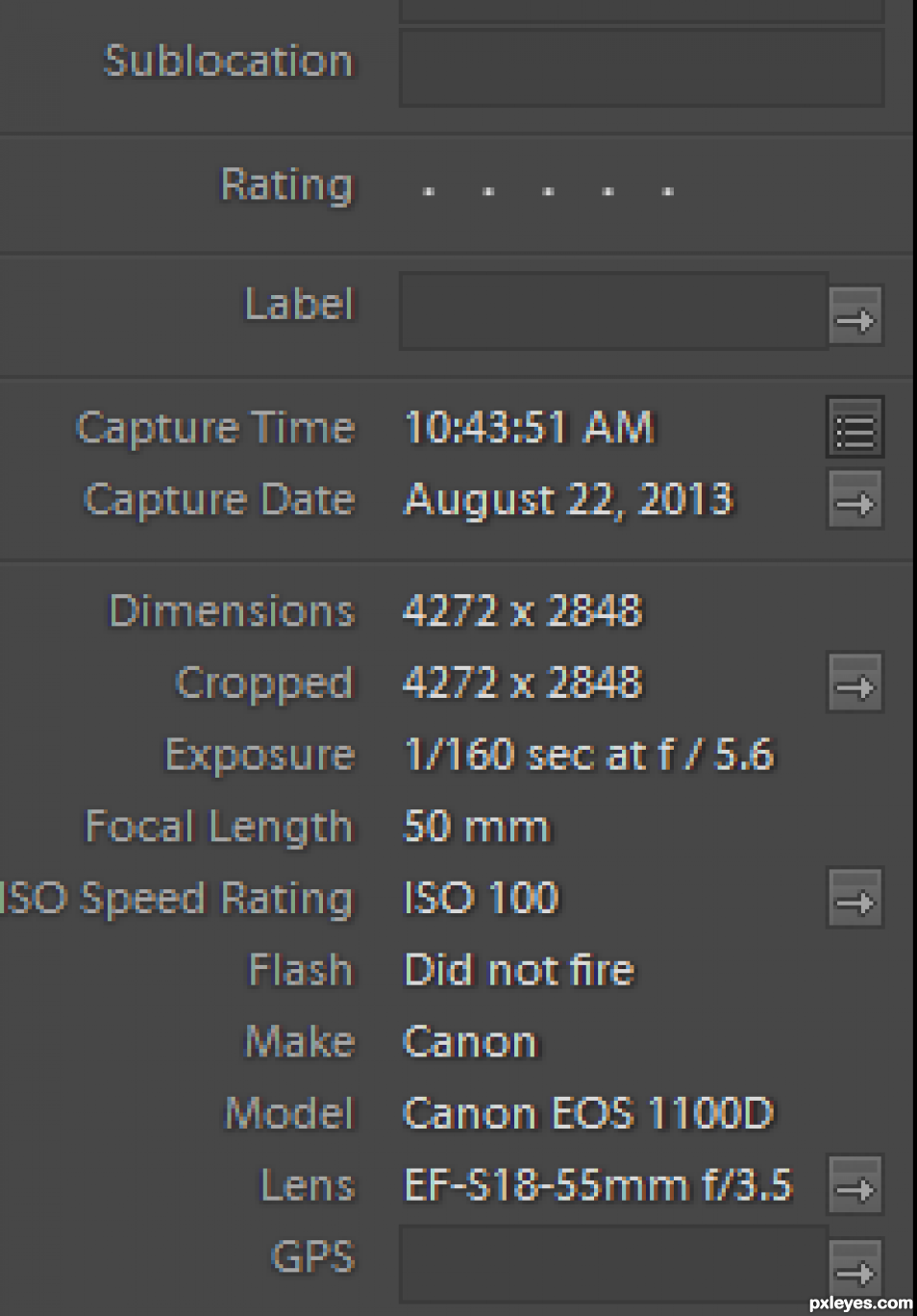
Task: Set the rating to one star
Action: point(429,191)
